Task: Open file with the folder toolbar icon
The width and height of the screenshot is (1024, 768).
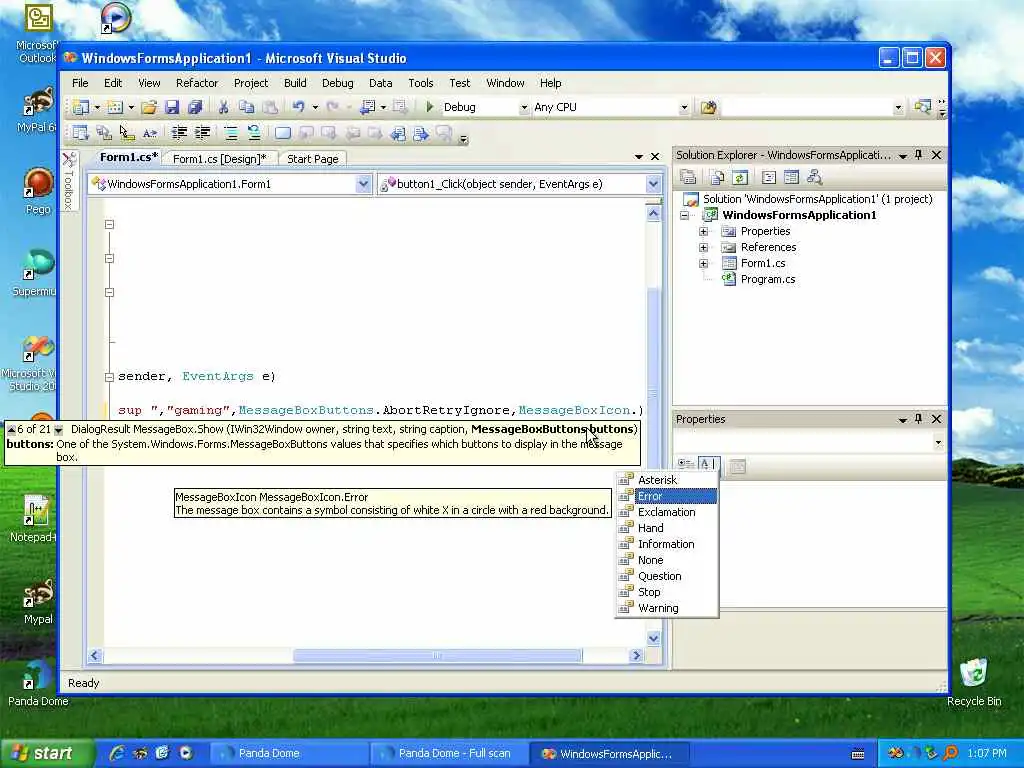Action: point(149,107)
